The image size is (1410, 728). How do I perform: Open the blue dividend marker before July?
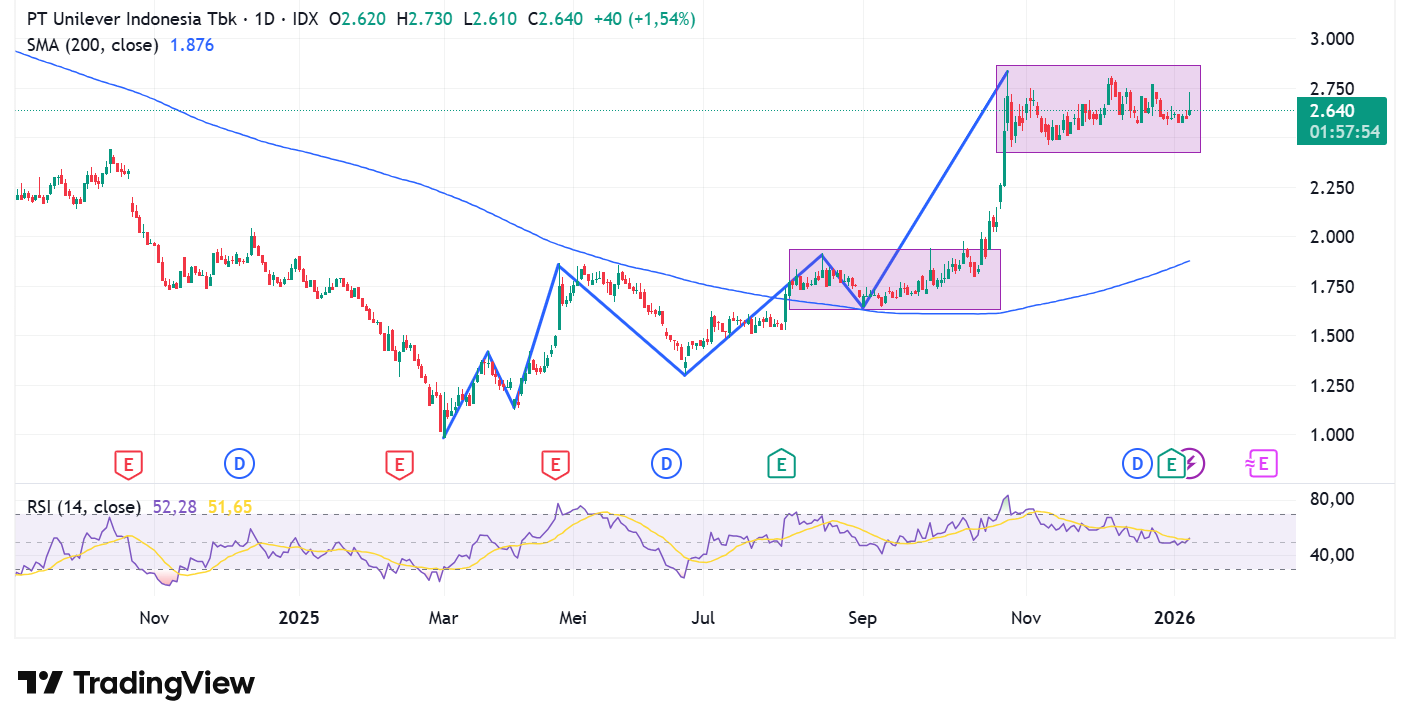(x=666, y=463)
